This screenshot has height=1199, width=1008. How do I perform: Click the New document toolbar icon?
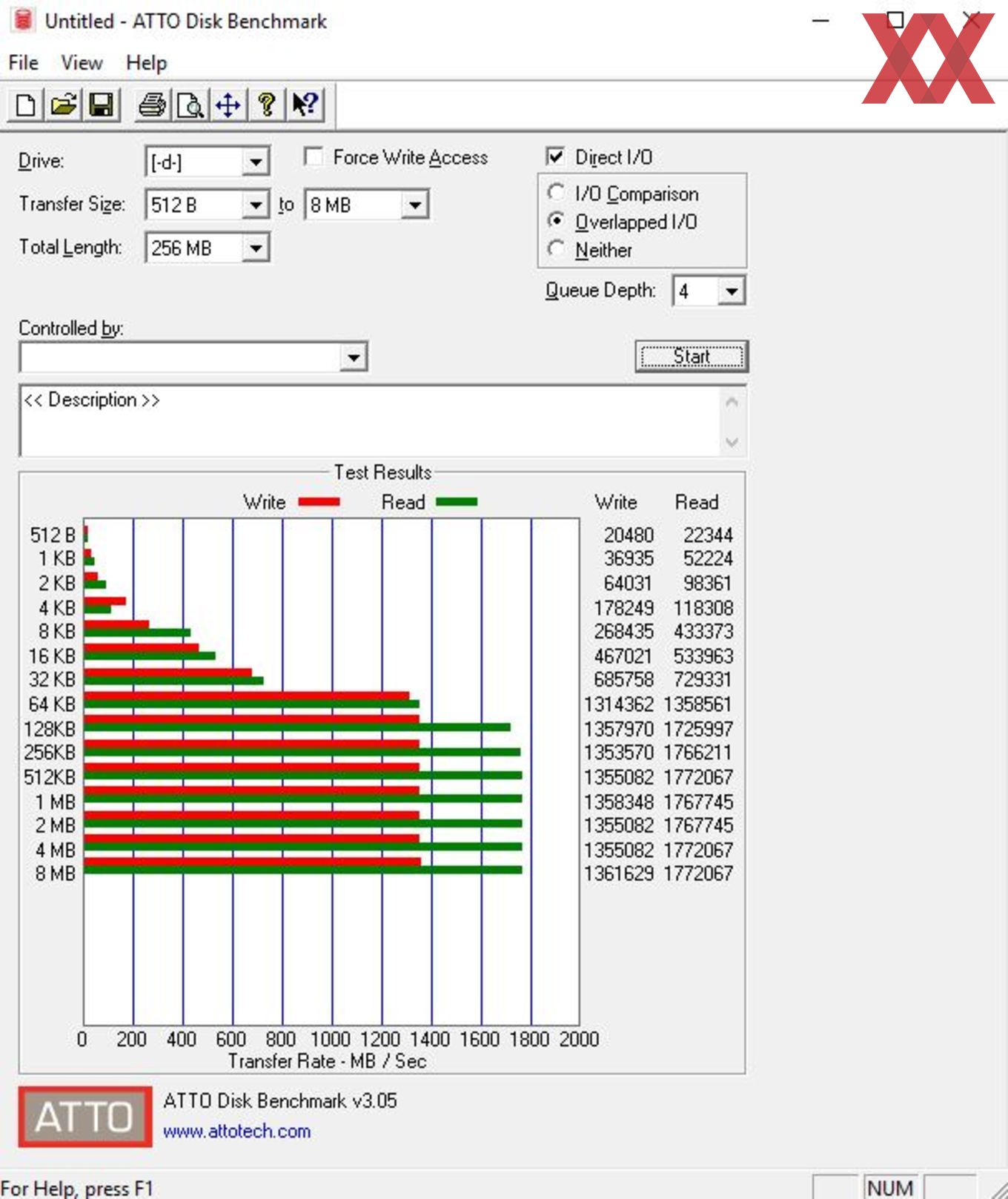coord(26,105)
